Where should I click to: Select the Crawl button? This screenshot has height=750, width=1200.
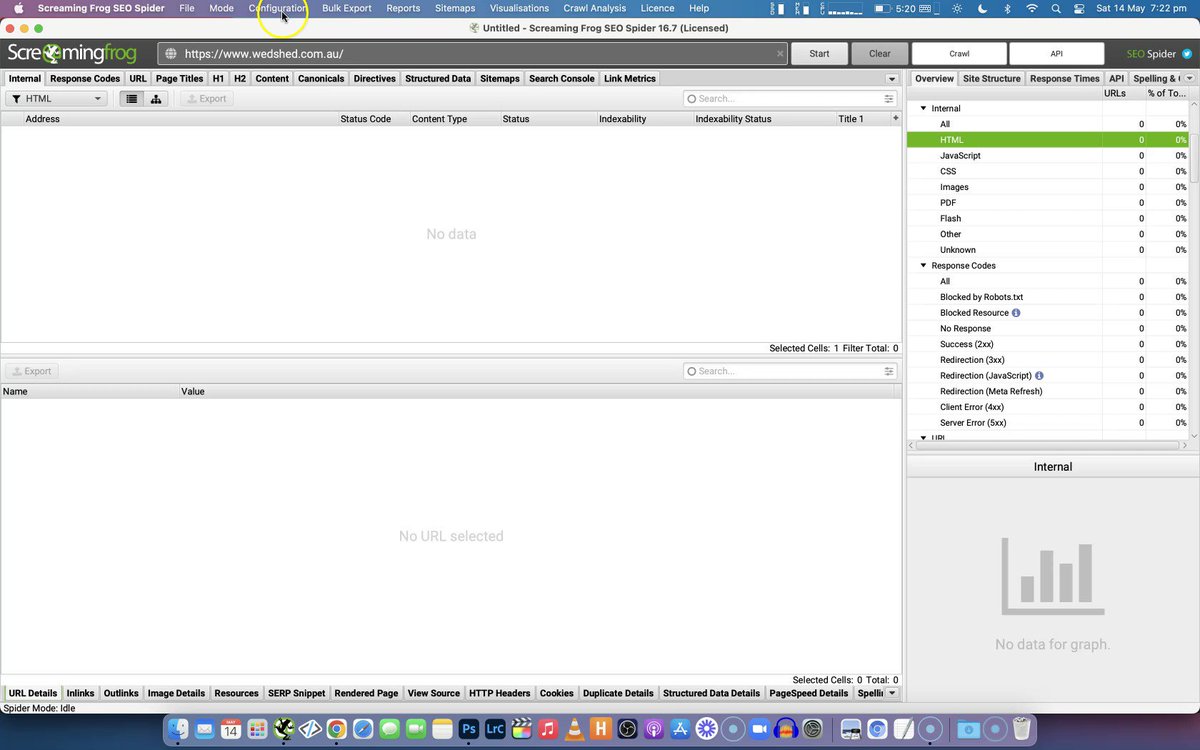click(x=959, y=54)
